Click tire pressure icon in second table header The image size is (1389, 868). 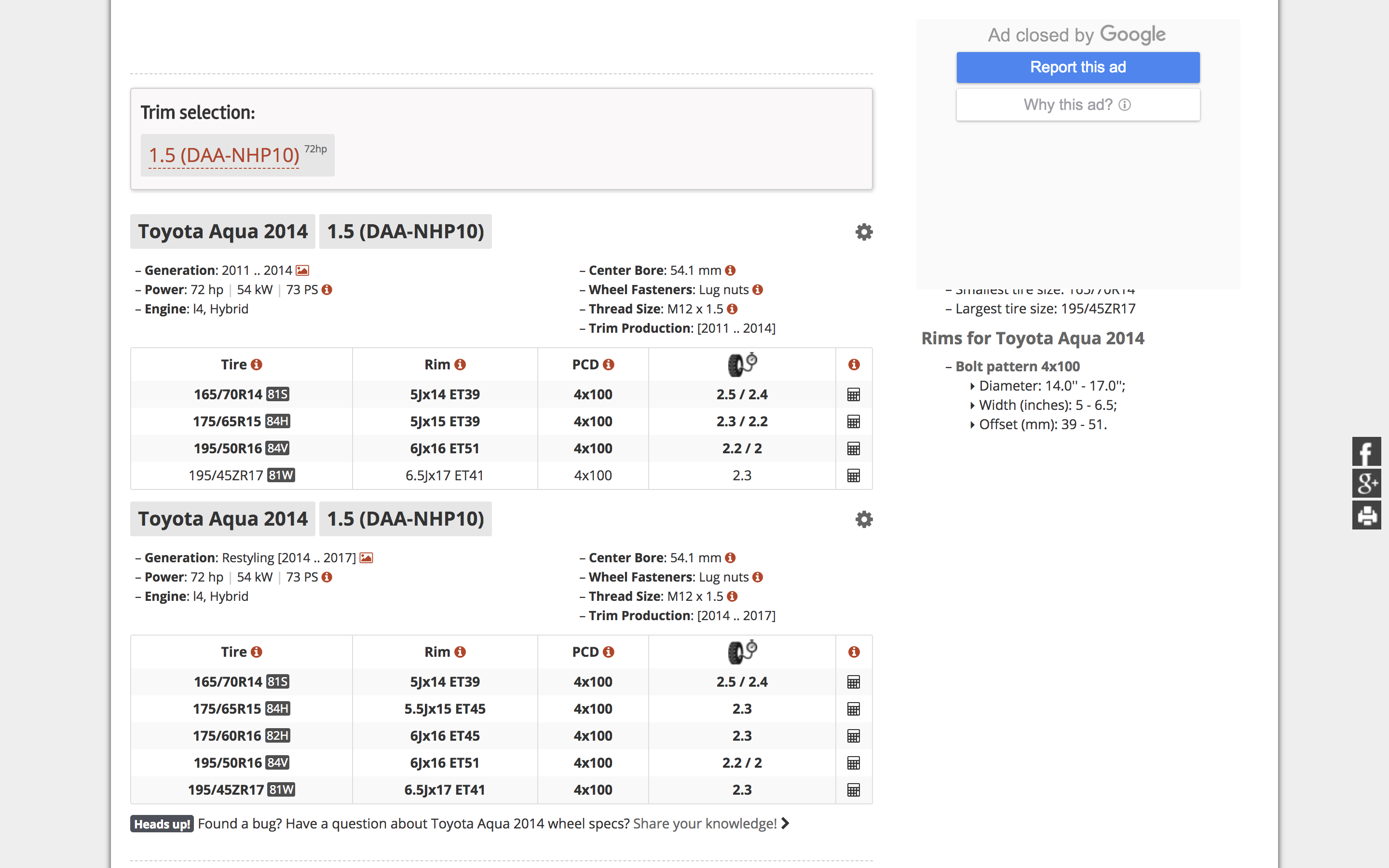(x=742, y=652)
